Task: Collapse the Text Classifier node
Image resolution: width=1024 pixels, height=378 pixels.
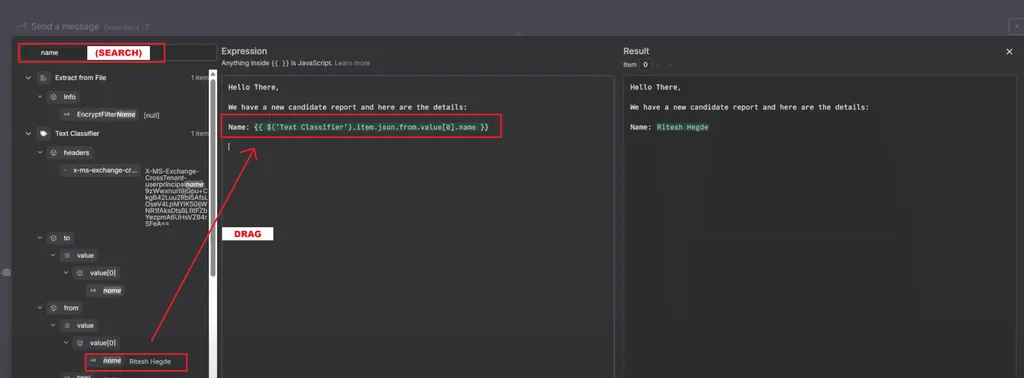Action: coord(28,133)
